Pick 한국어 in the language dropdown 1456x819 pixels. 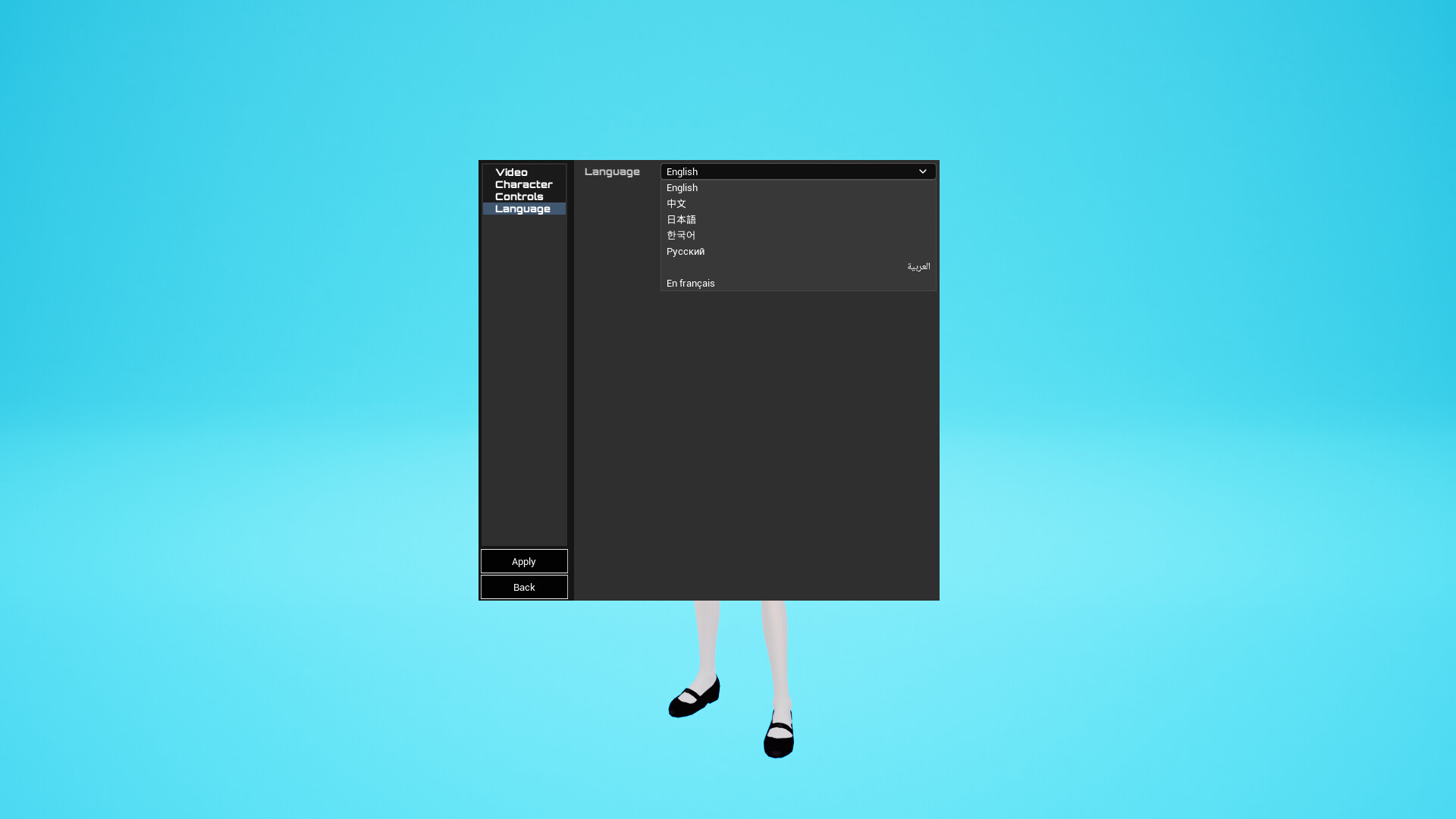682,235
